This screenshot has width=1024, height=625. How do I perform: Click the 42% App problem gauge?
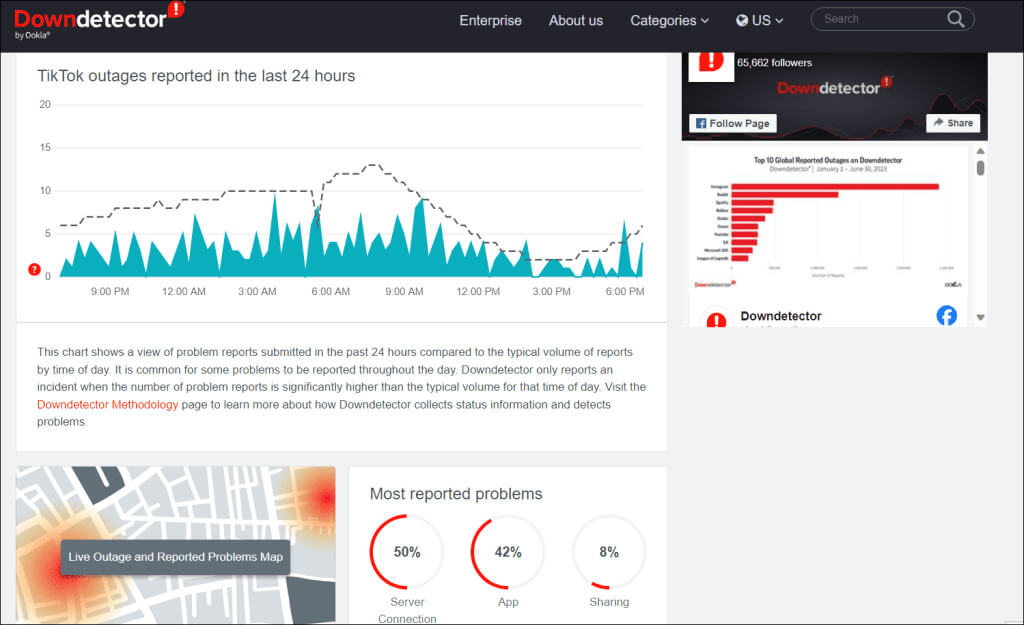(x=507, y=552)
